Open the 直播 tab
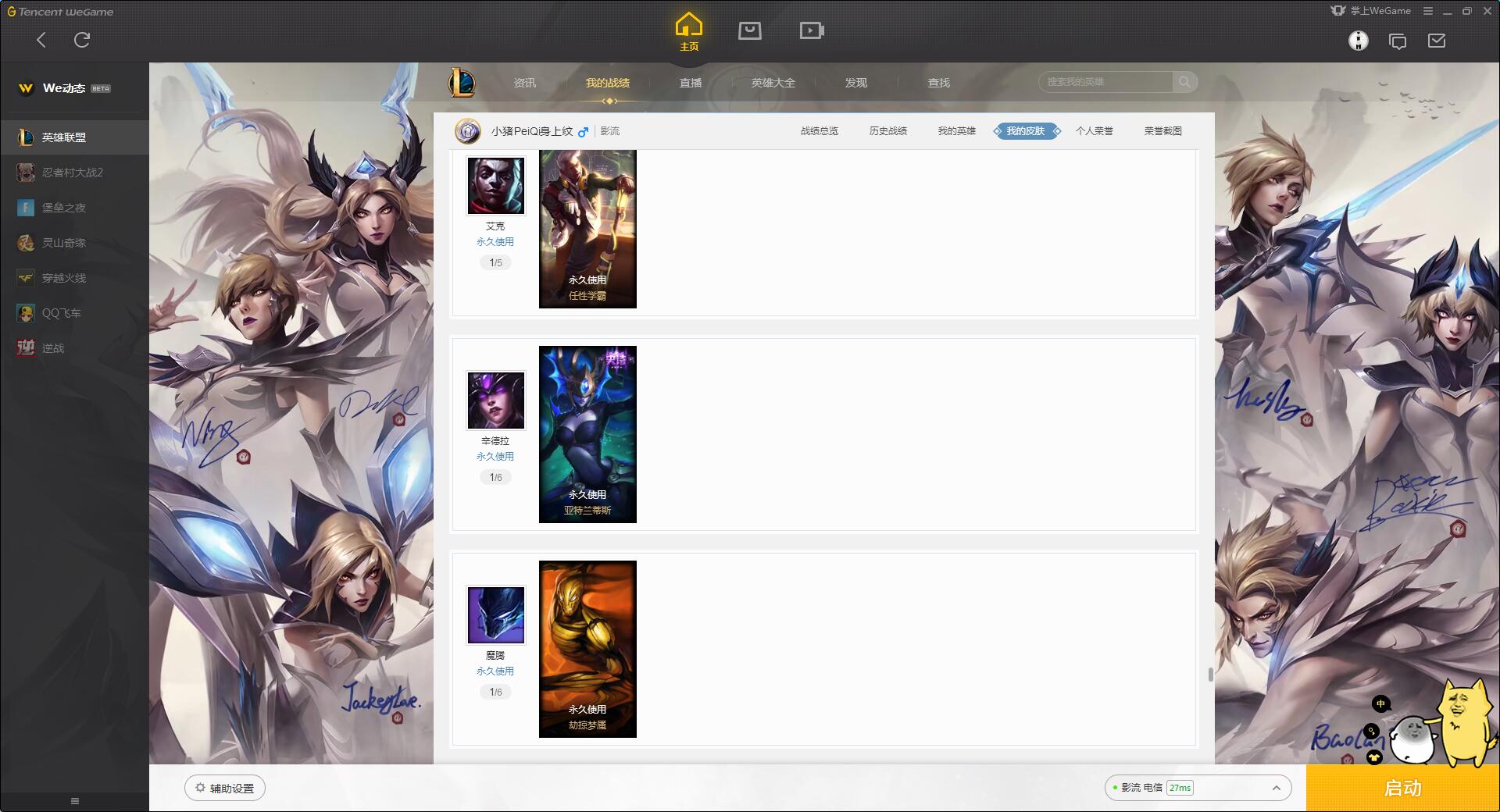The image size is (1500, 812). (691, 83)
